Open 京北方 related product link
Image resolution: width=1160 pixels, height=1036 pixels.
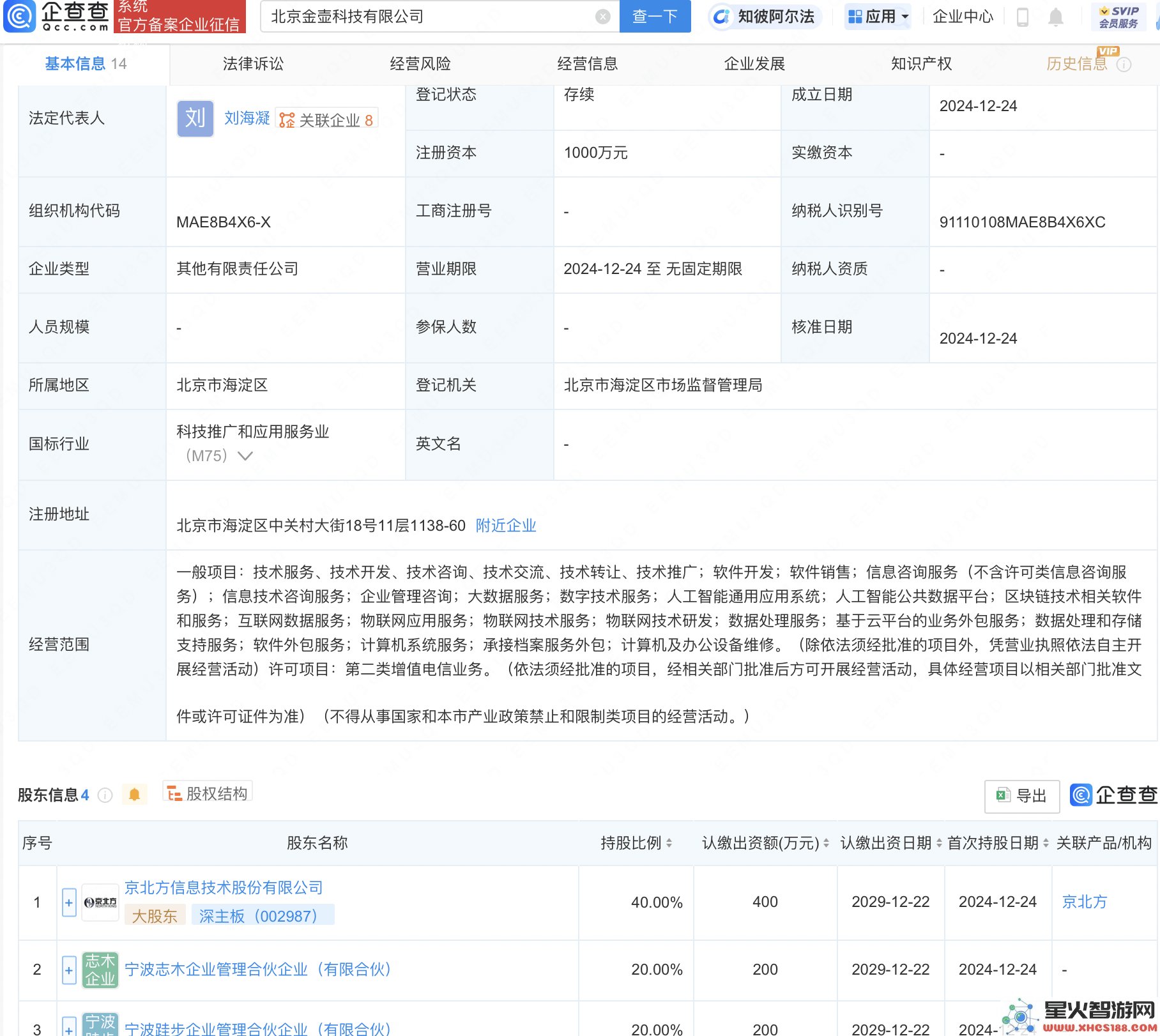pyautogui.click(x=1085, y=902)
